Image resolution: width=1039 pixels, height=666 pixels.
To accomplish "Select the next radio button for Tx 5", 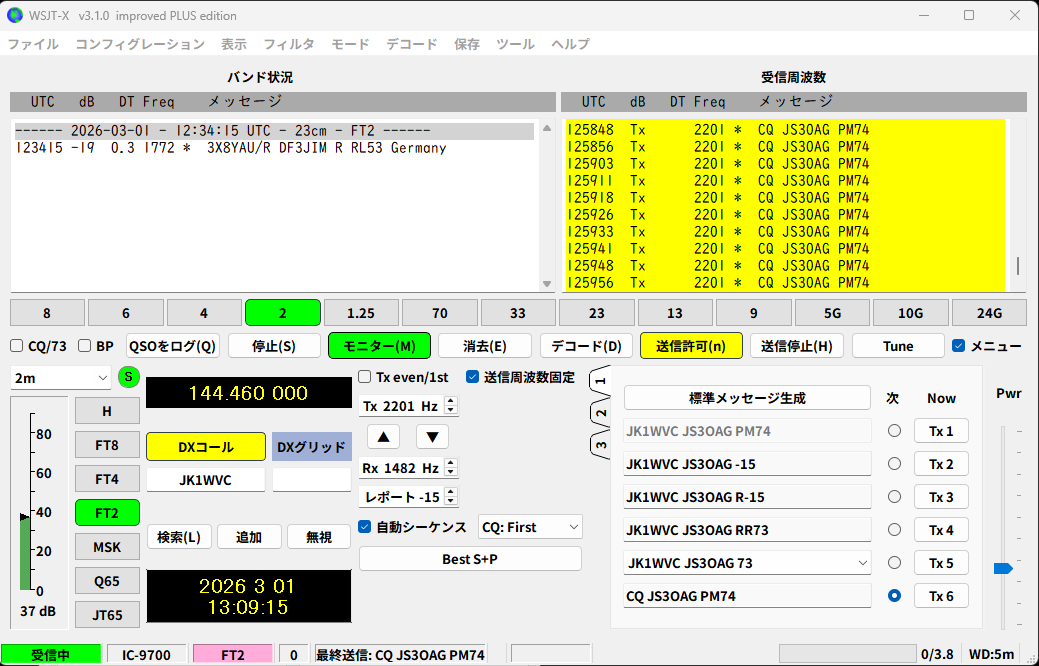I will tap(894, 563).
